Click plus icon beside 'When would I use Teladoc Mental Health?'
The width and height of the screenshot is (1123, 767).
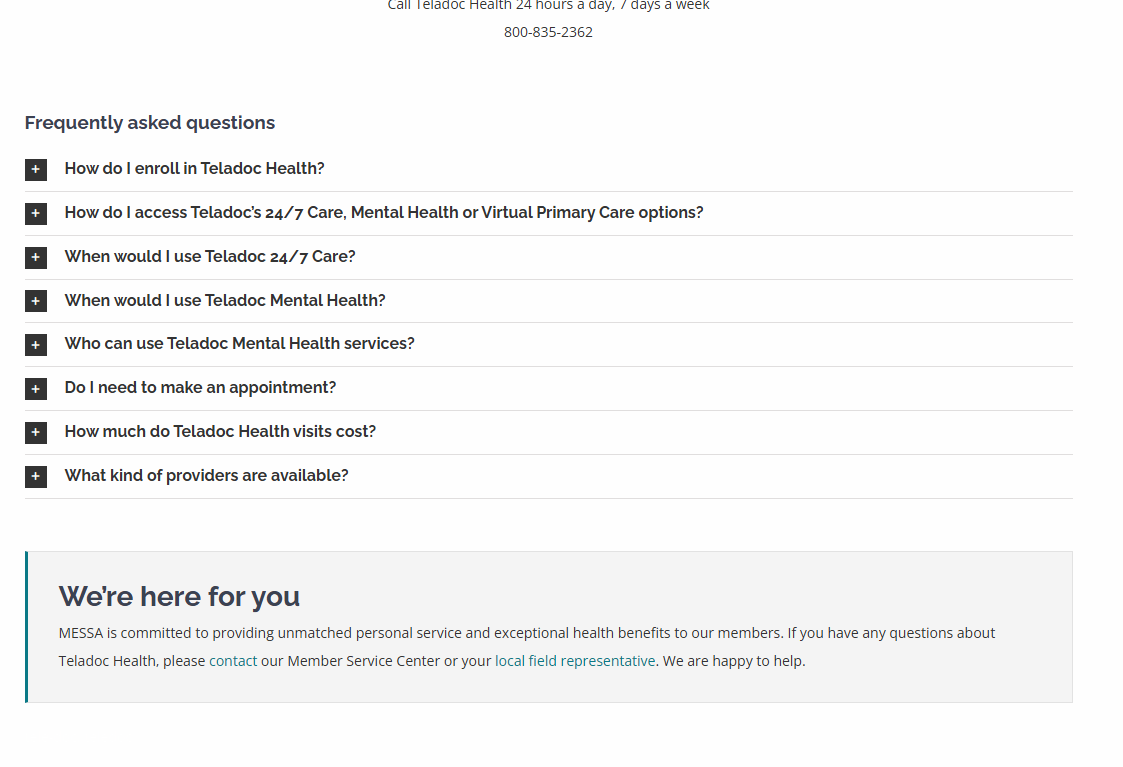(36, 301)
